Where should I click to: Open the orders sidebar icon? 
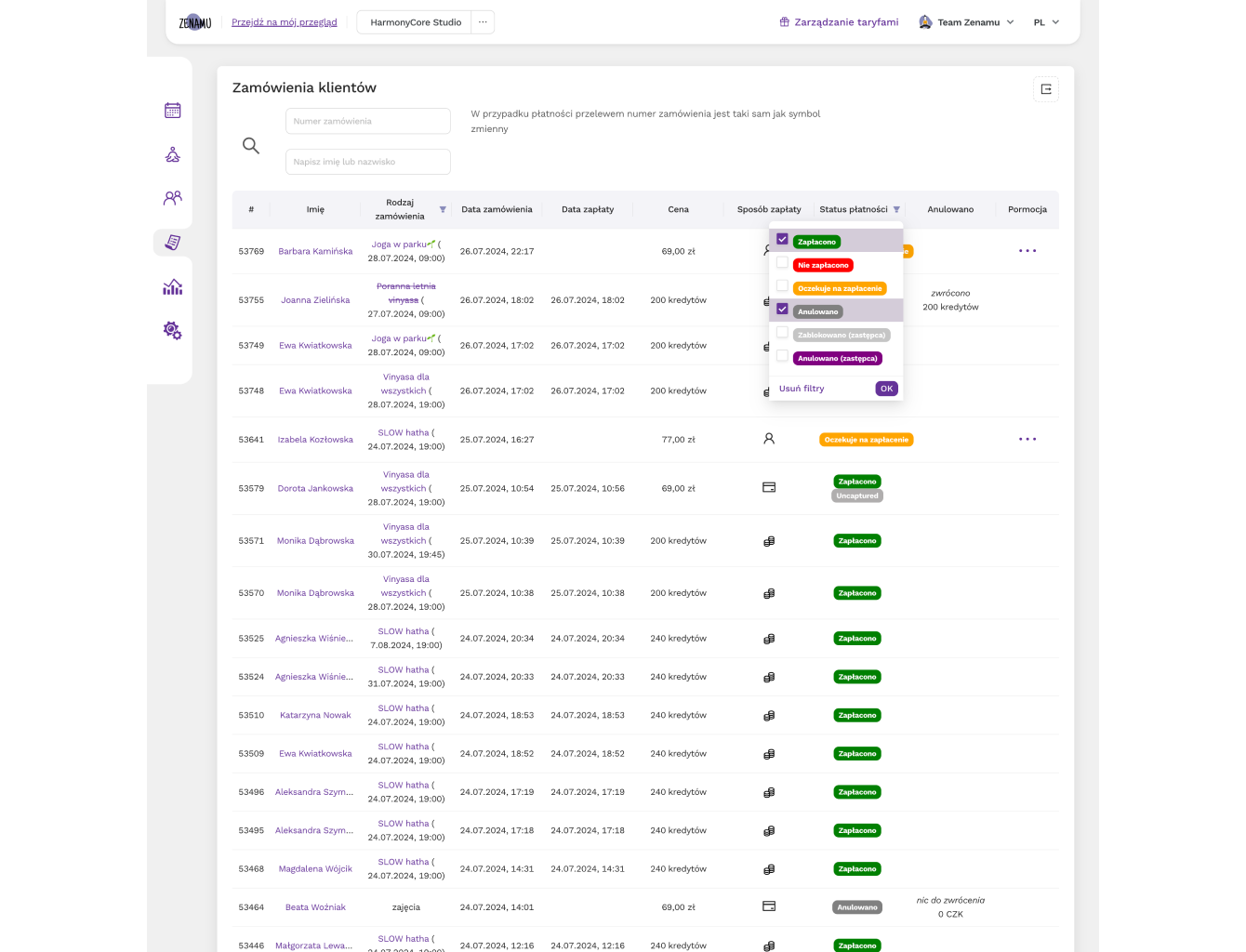[x=173, y=243]
